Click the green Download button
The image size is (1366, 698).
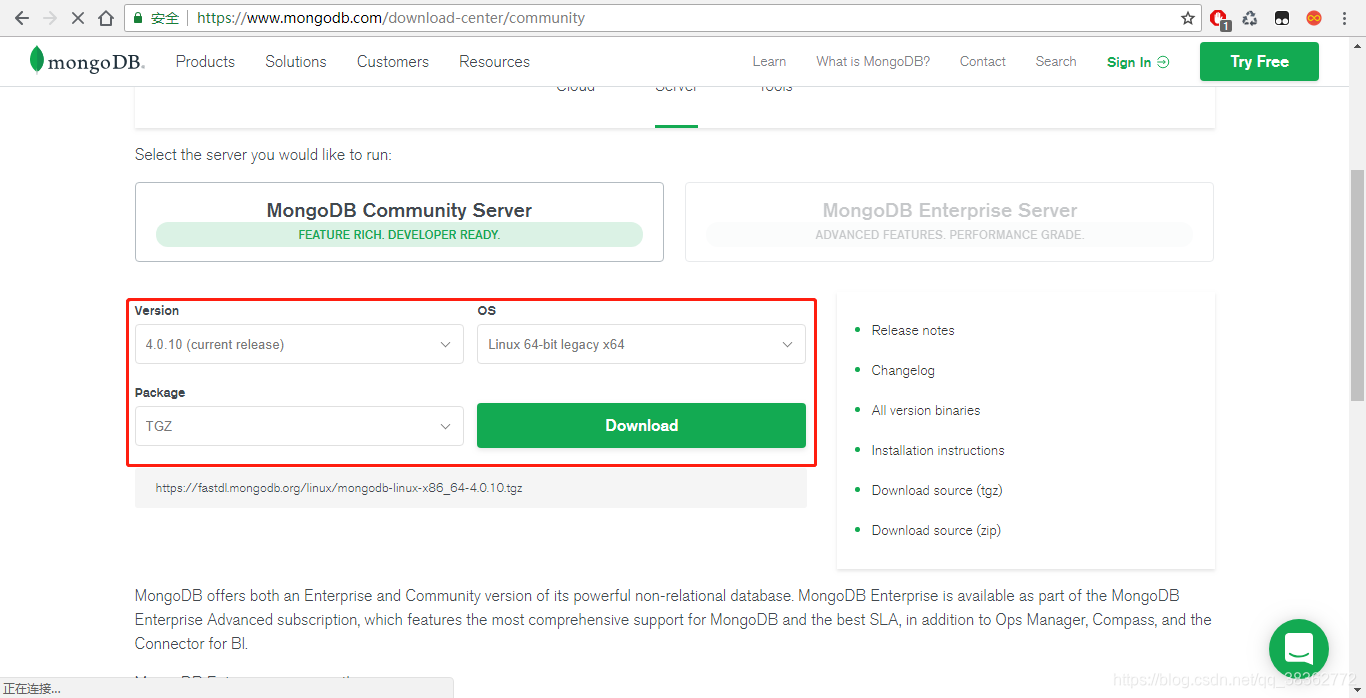pyautogui.click(x=641, y=425)
